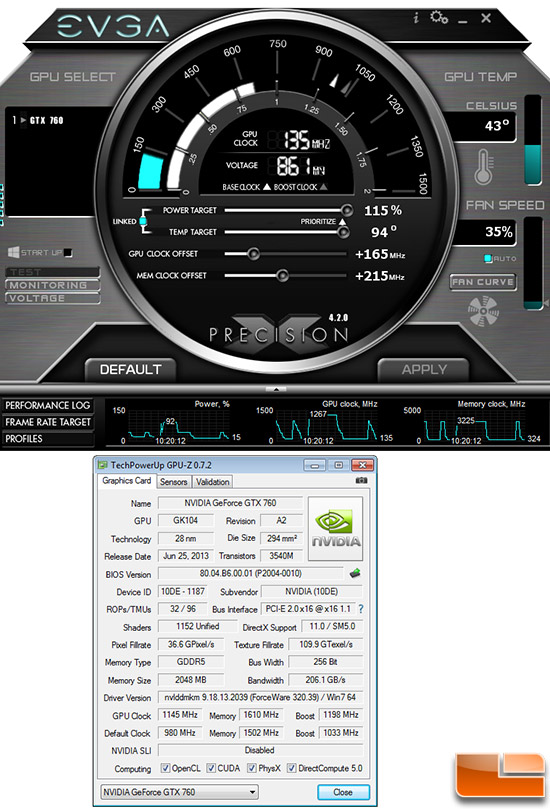Close the EVGA Precision window
This screenshot has height=809, width=550.
point(486,18)
